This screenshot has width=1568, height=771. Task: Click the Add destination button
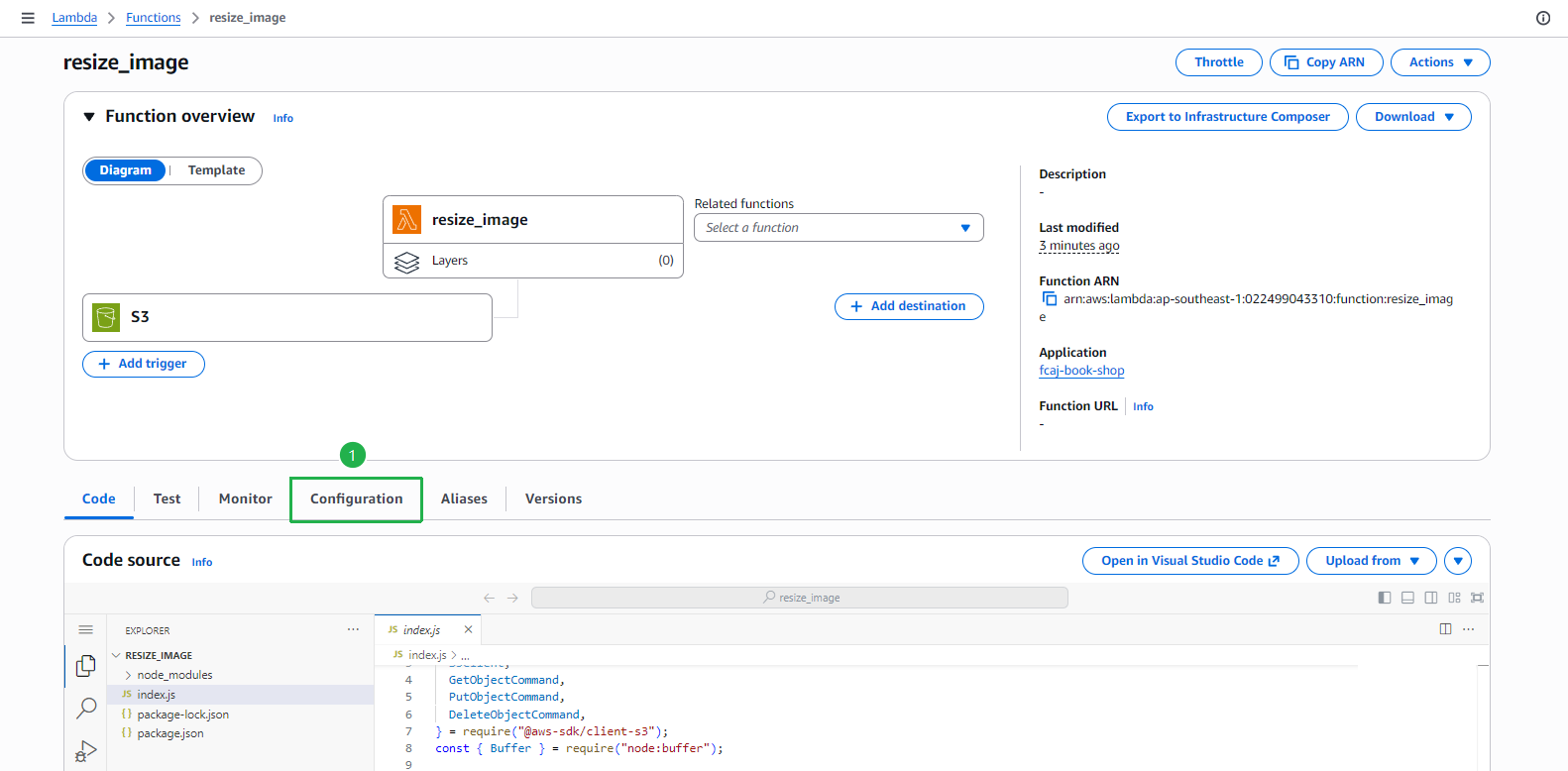coord(909,306)
